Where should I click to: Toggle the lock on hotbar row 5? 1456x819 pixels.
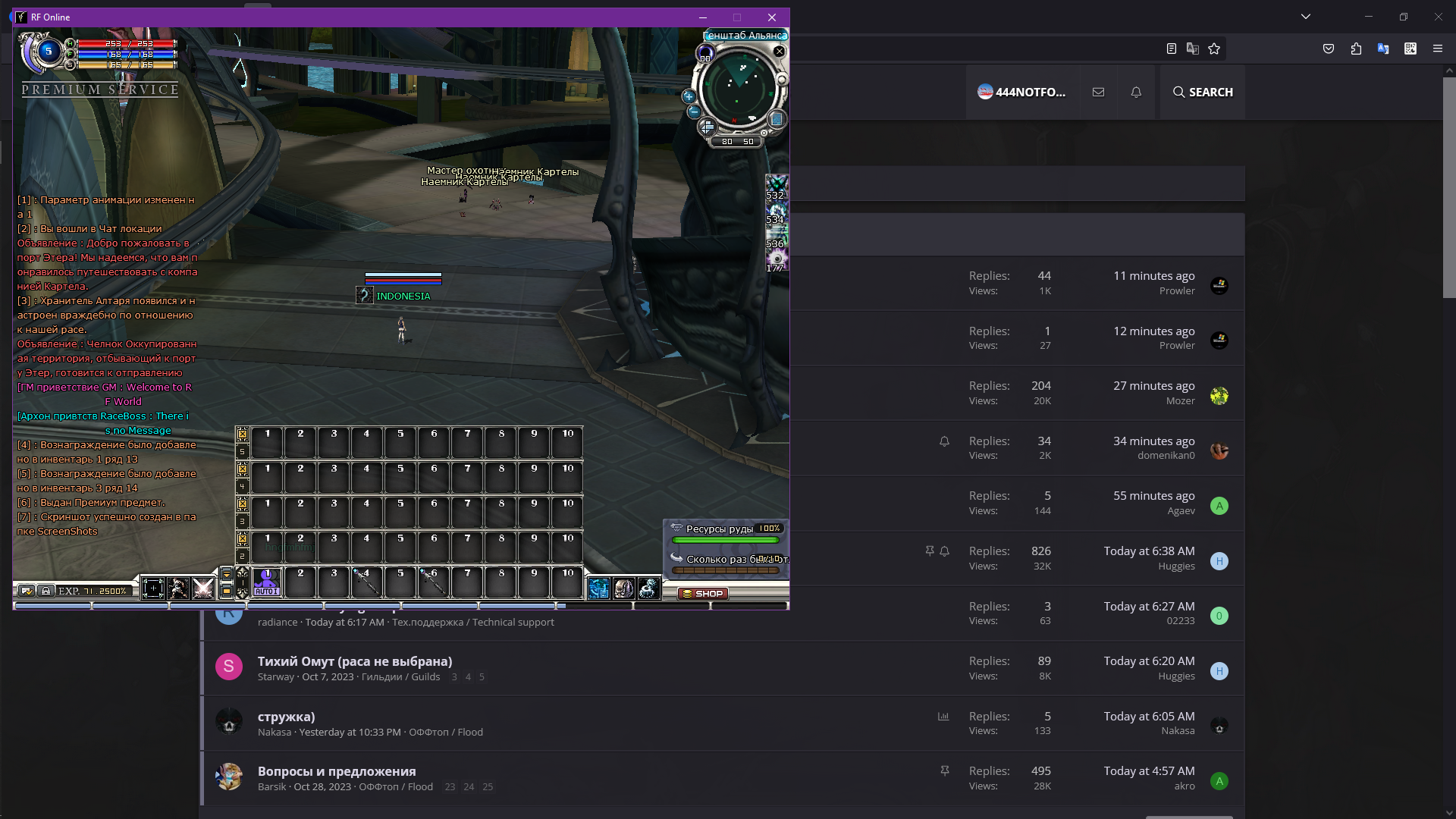pos(242,435)
